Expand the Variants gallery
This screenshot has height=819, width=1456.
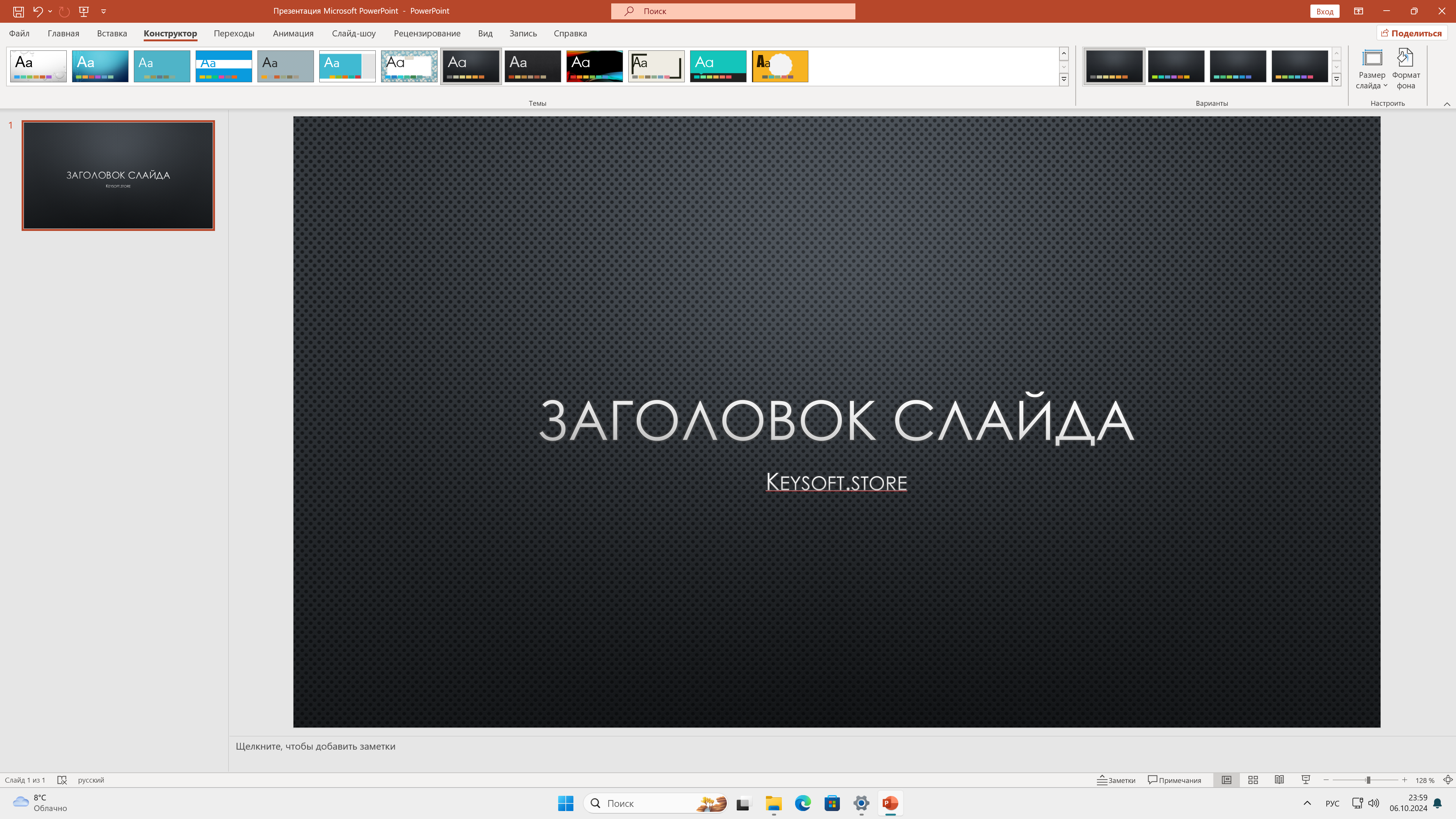[x=1337, y=80]
